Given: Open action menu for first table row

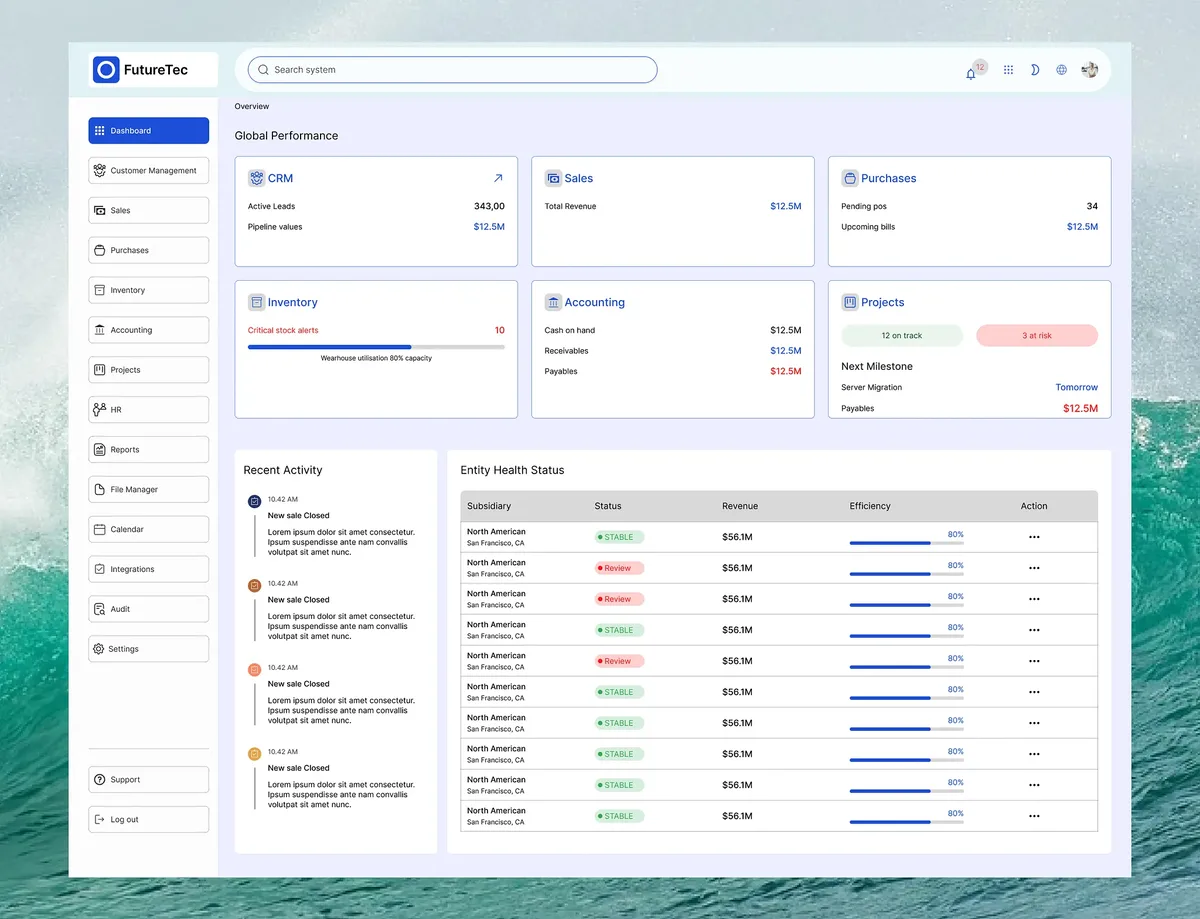Looking at the screenshot, I should (1034, 537).
